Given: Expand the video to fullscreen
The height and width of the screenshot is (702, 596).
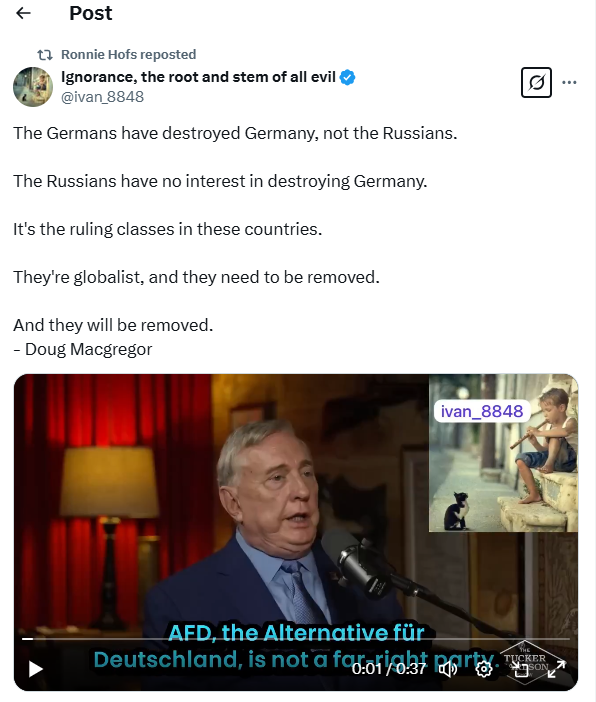Looking at the screenshot, I should [x=557, y=669].
